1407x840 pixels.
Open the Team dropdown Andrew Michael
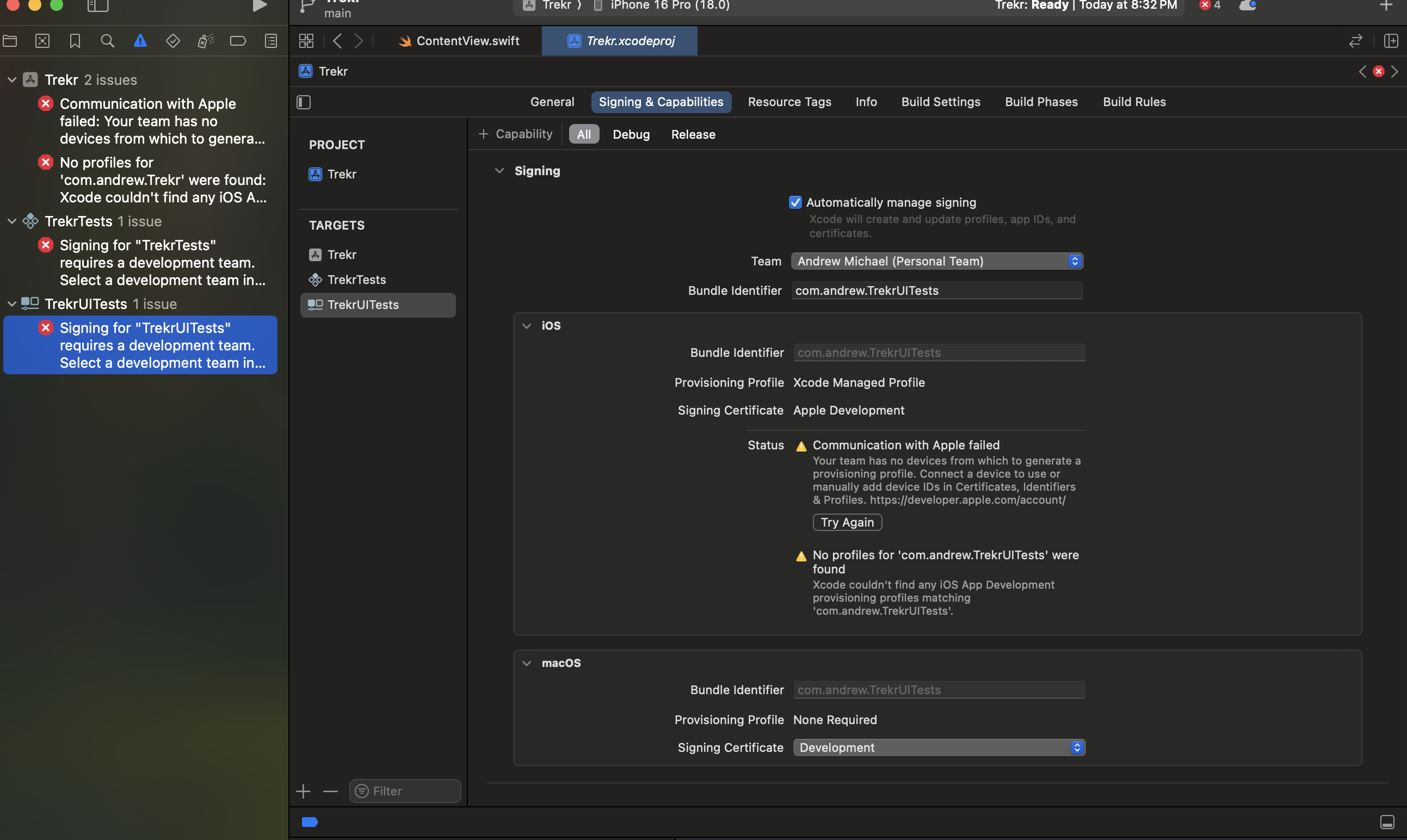tap(937, 261)
